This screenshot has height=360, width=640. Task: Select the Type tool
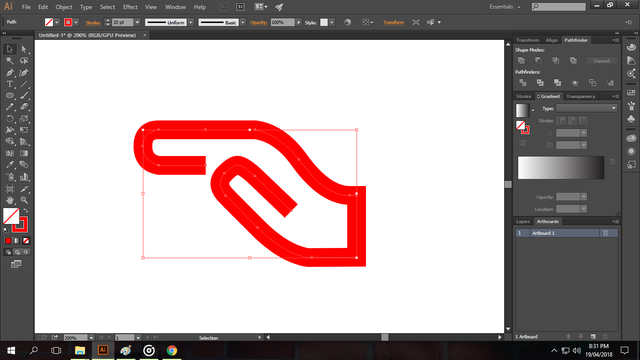10,84
